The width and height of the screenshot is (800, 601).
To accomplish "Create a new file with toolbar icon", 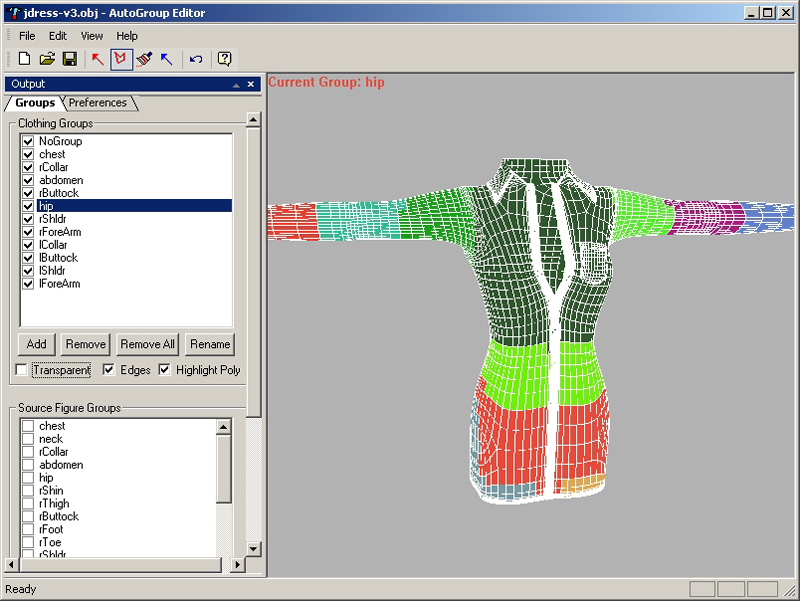I will click(24, 59).
